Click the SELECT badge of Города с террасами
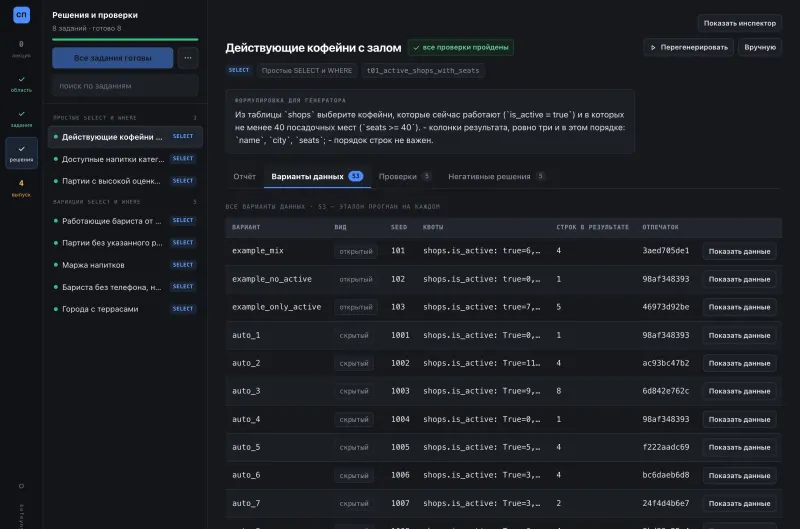Screen dimensions: 800x529 (x=183, y=309)
